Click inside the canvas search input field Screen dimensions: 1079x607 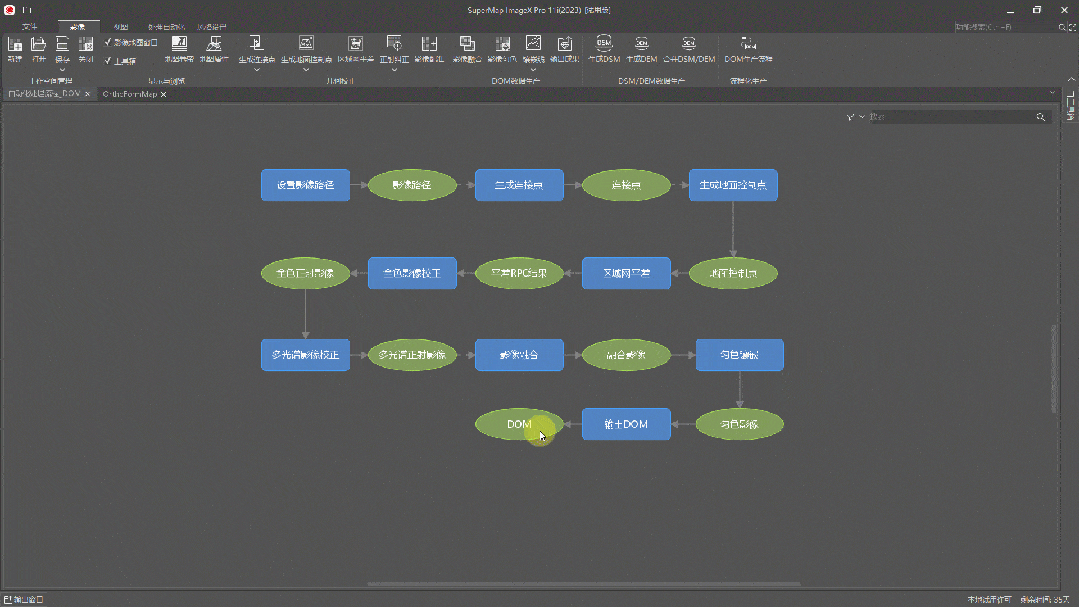click(x=951, y=117)
